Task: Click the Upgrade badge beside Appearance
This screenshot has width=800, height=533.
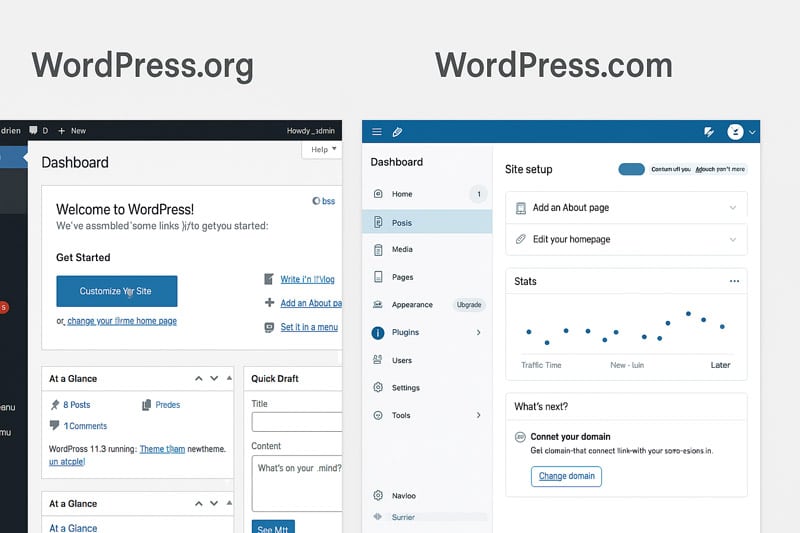Action: point(469,304)
